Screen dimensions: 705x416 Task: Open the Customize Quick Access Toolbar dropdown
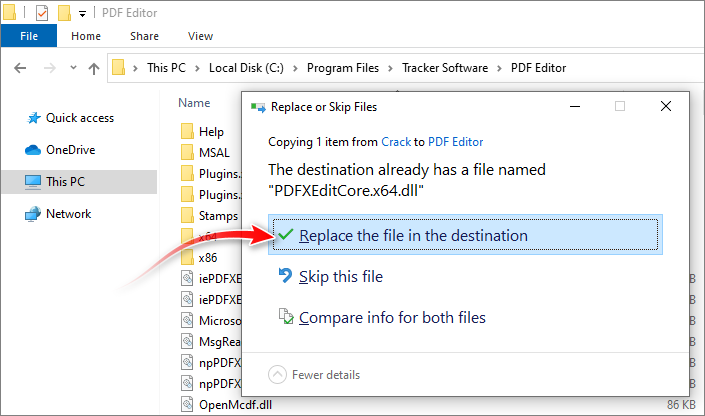click(82, 14)
